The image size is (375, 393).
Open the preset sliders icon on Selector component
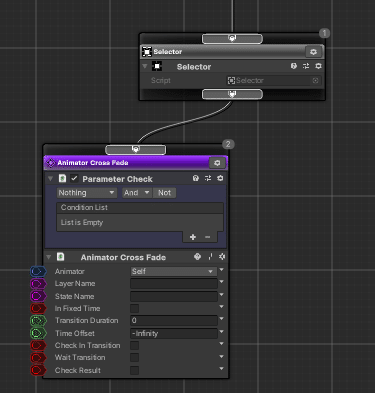point(306,66)
